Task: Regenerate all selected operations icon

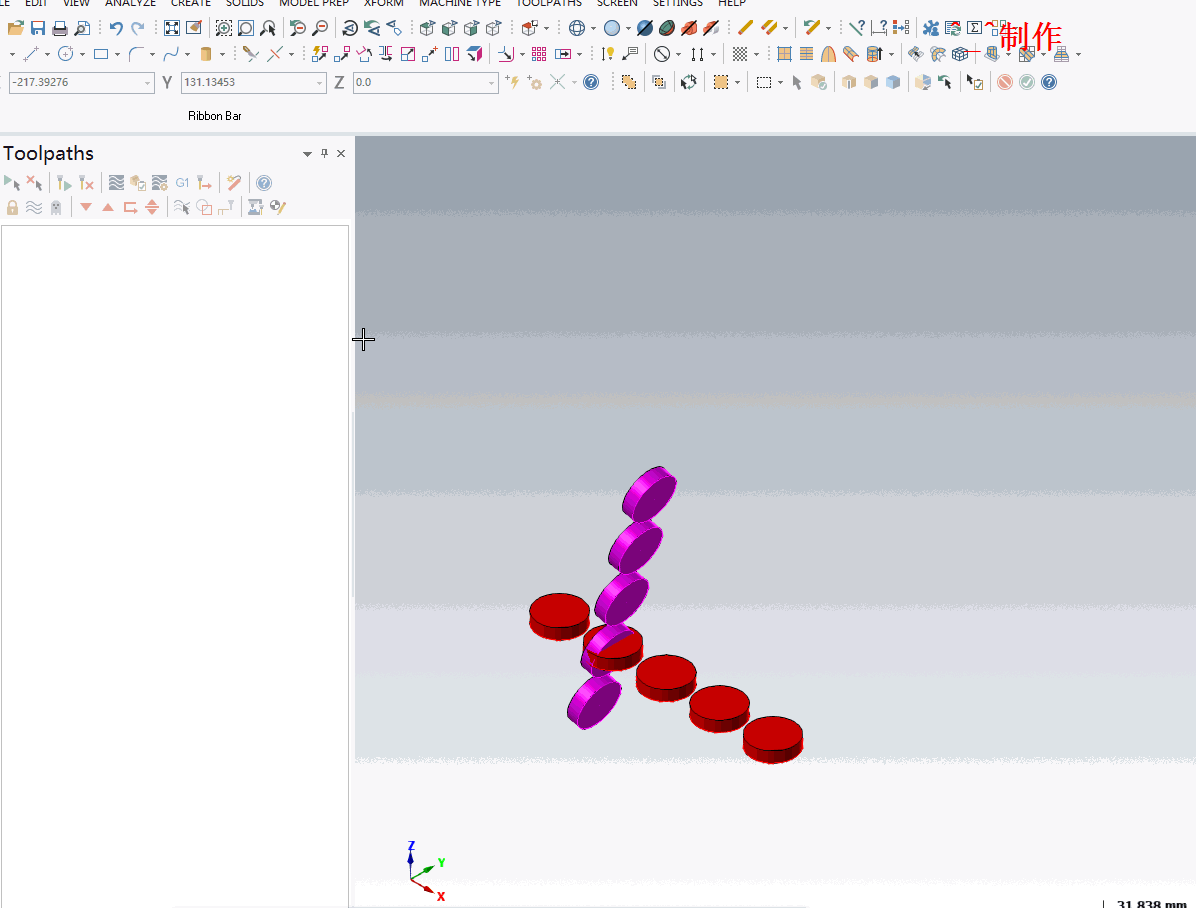Action: click(64, 183)
